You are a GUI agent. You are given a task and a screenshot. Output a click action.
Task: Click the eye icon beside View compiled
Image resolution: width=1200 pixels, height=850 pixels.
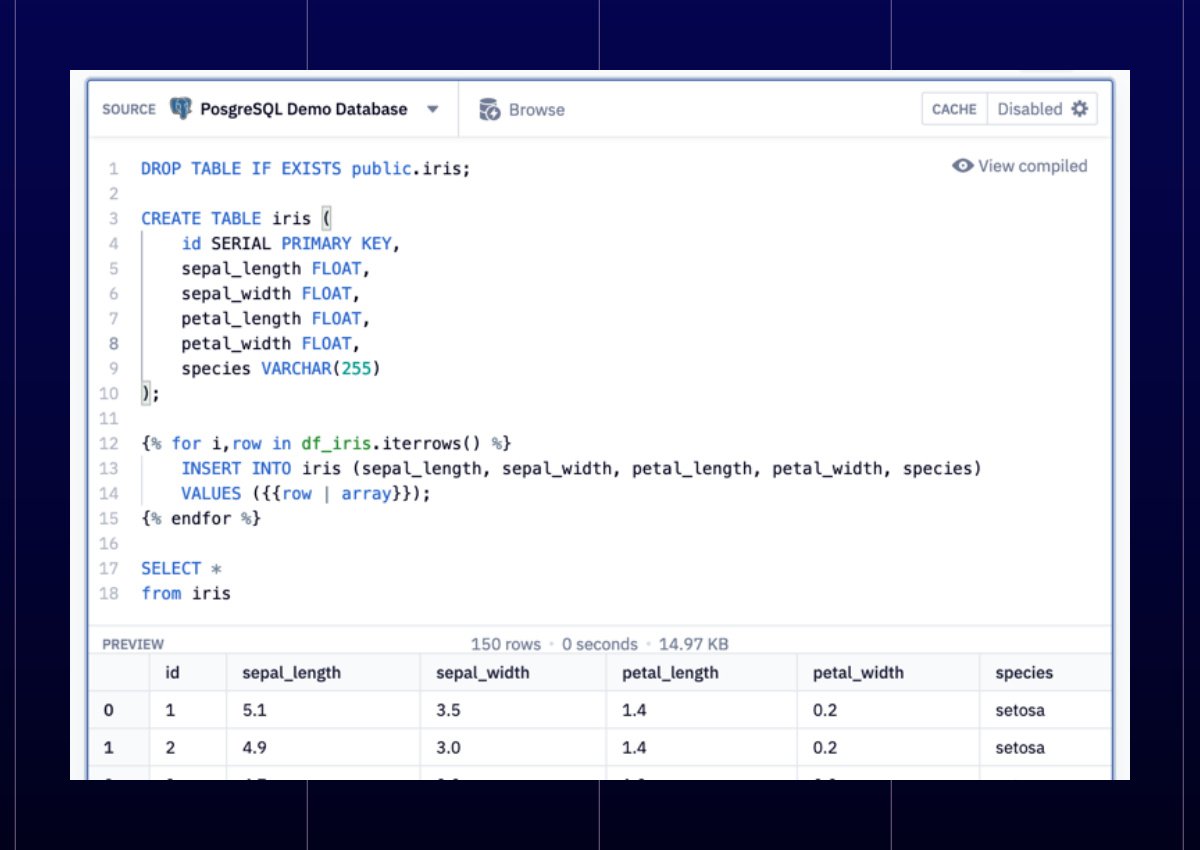[x=962, y=166]
